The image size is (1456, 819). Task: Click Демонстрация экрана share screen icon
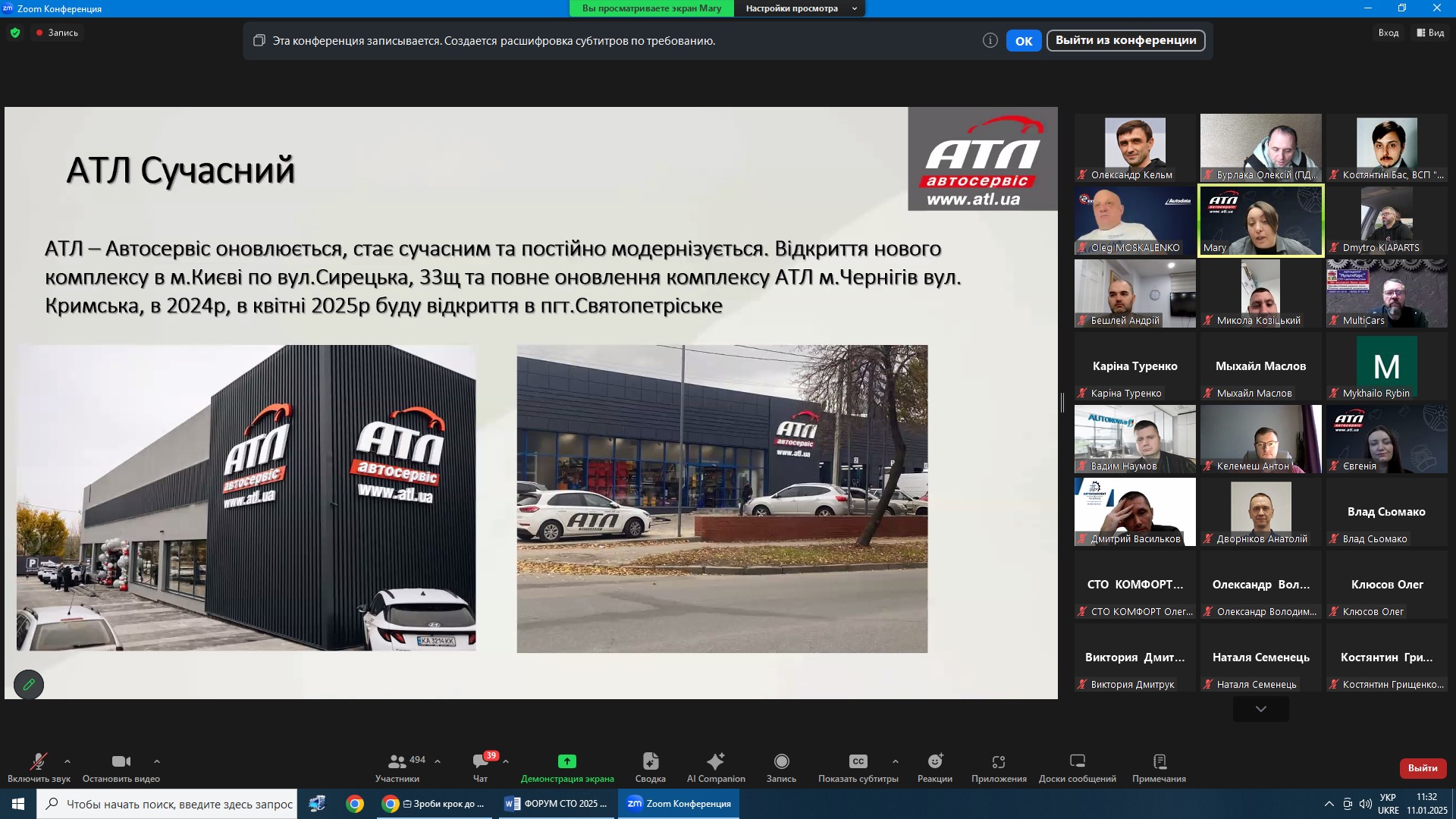click(567, 761)
